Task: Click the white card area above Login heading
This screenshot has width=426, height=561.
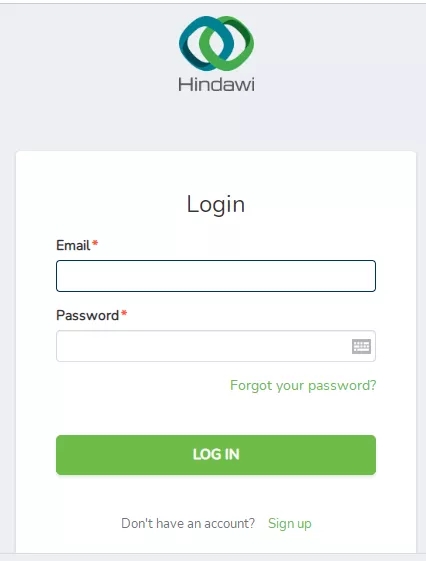Action: (216, 171)
